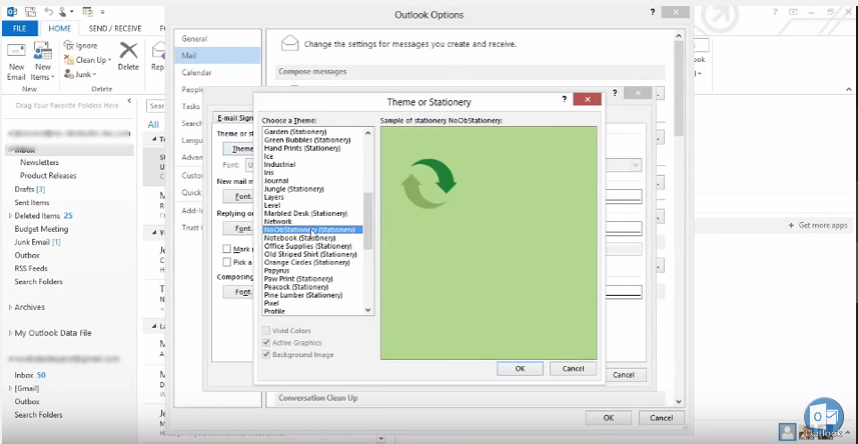
Task: Select the Marbled Desk (Stationery) theme
Action: [305, 214]
